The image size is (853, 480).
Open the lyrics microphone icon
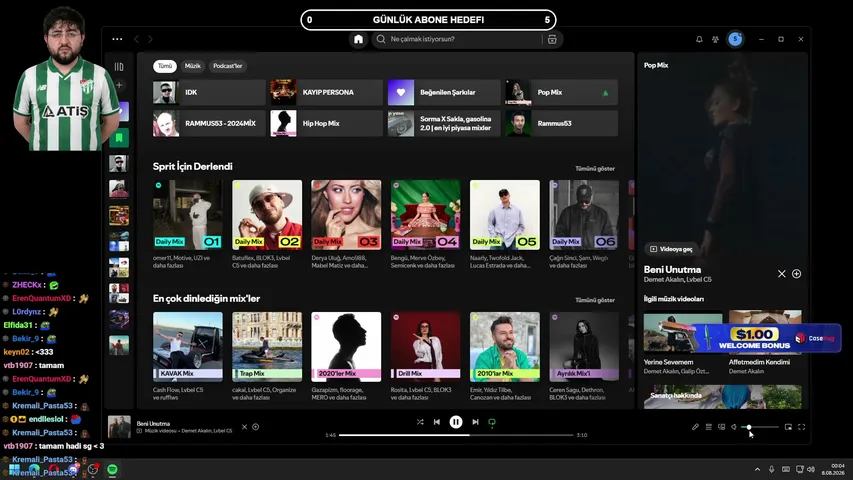point(695,427)
